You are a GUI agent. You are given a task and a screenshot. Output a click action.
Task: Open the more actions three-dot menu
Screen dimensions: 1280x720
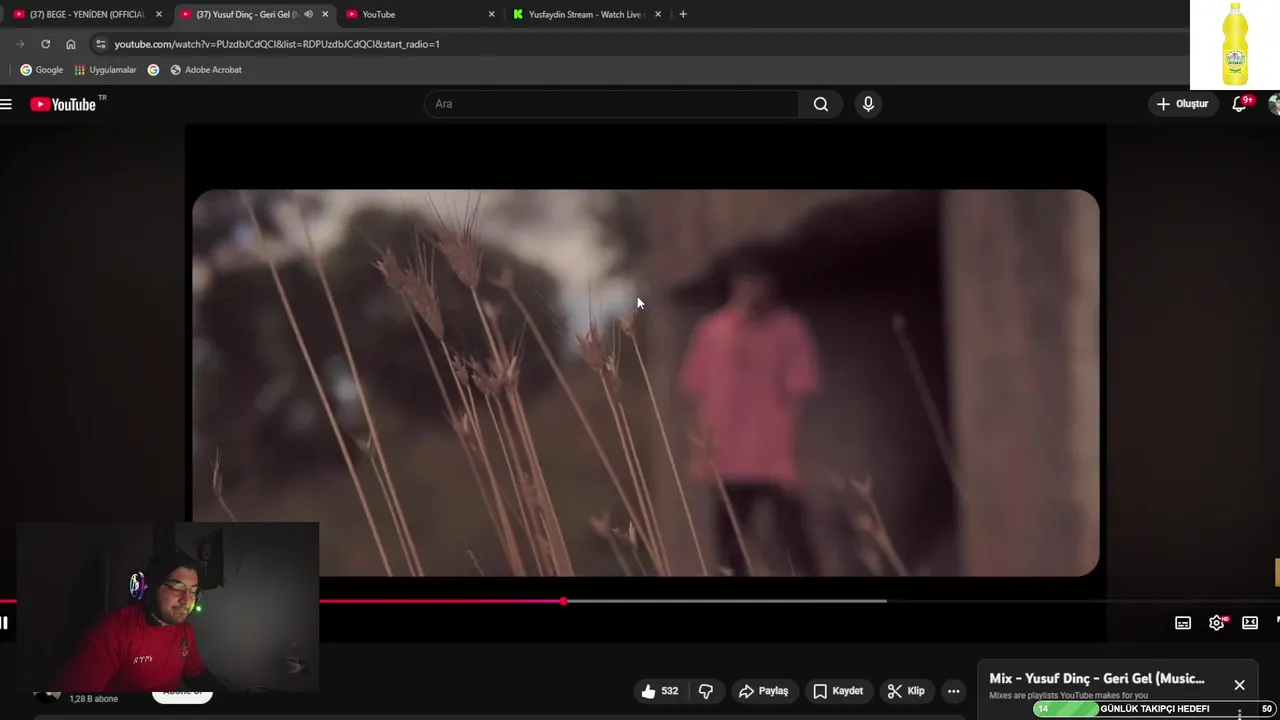(x=954, y=691)
